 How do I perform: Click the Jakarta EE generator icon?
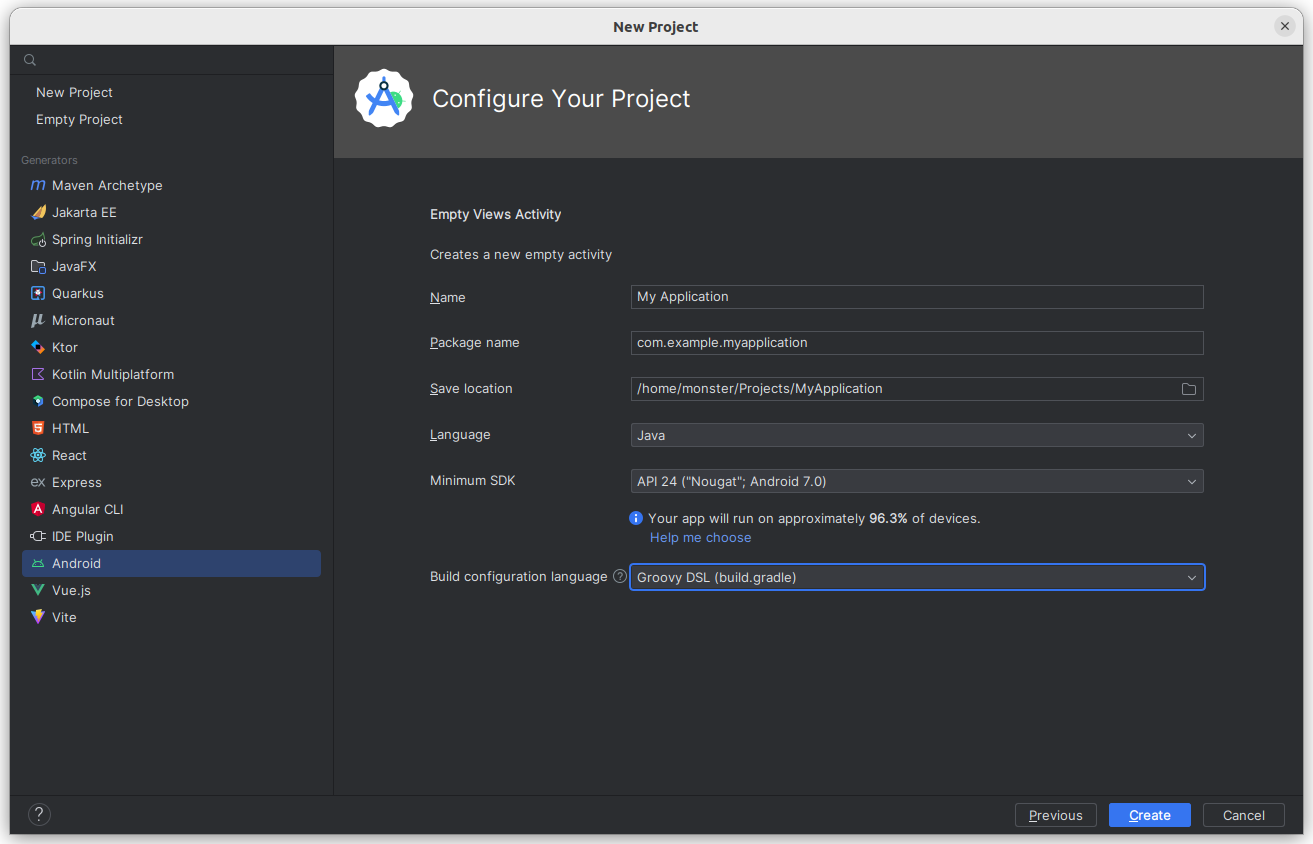tap(38, 212)
